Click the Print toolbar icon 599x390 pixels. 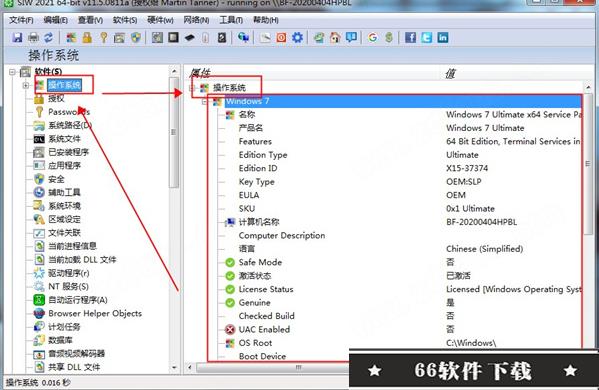pyautogui.click(x=34, y=37)
